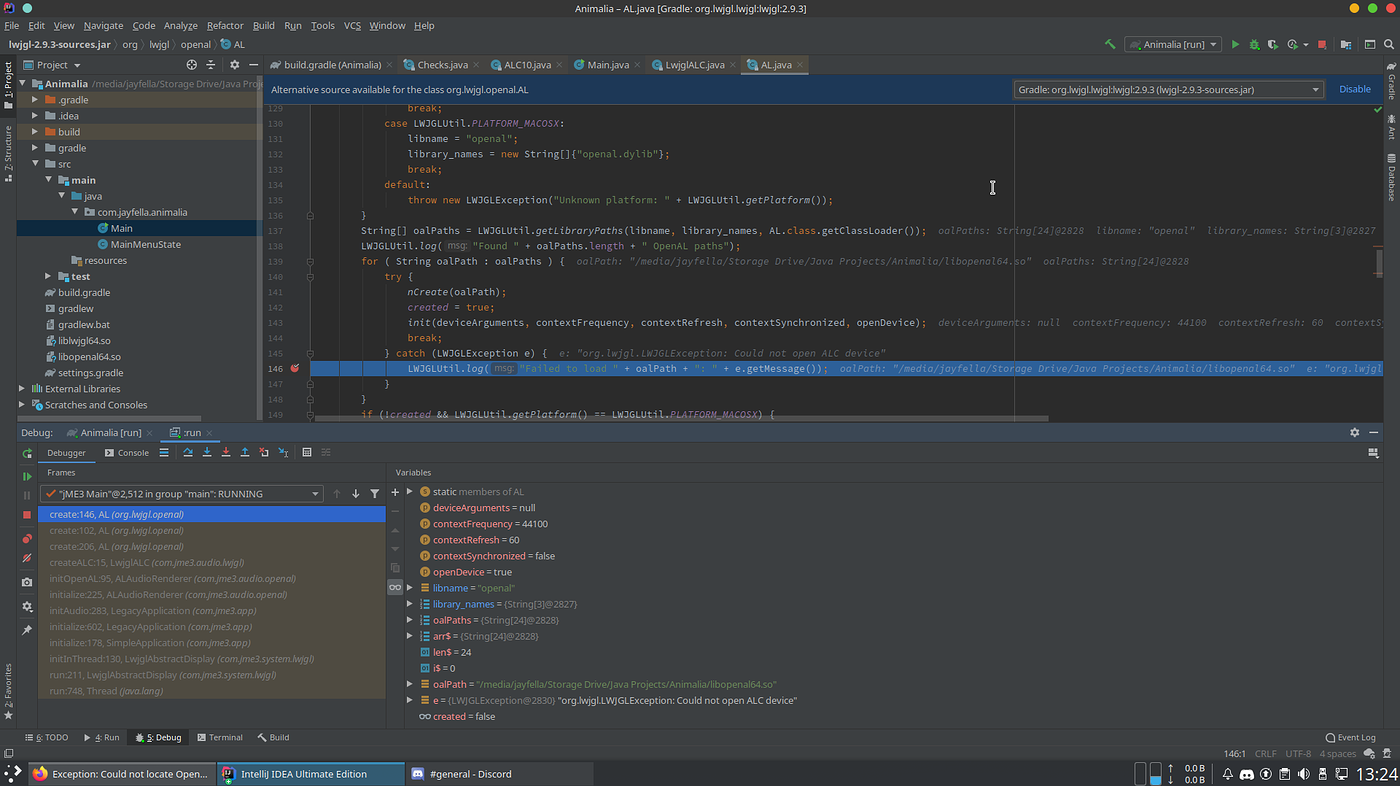Viewport: 1400px width, 786px height.
Task: Expand the oalPaths variable in Variables
Action: tap(410, 620)
